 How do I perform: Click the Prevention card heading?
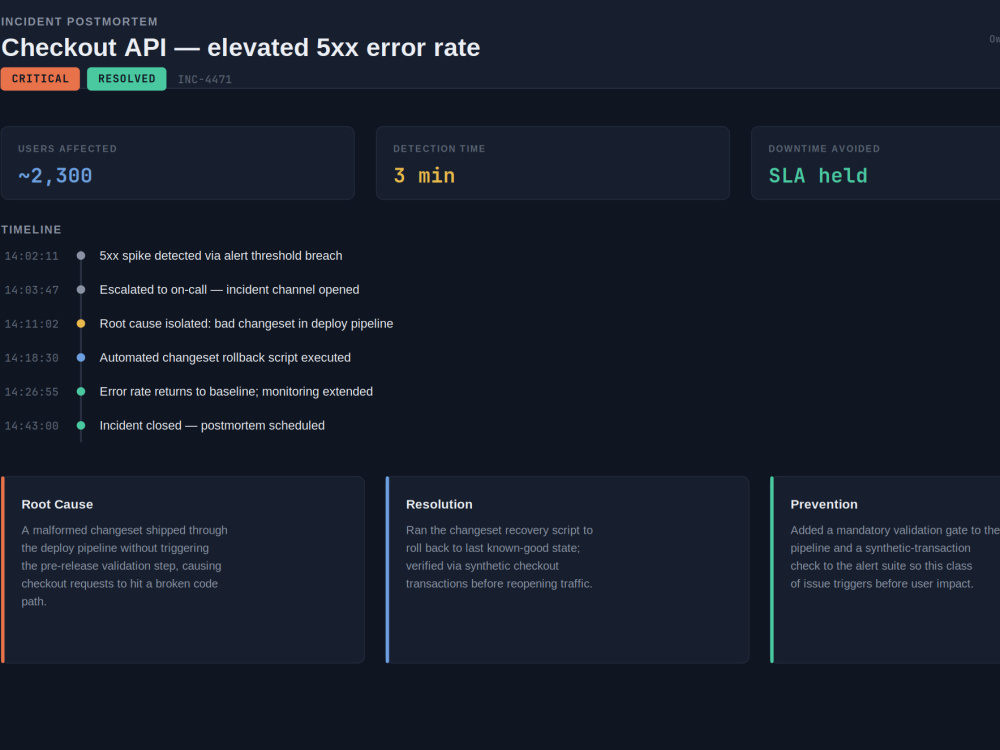click(824, 504)
